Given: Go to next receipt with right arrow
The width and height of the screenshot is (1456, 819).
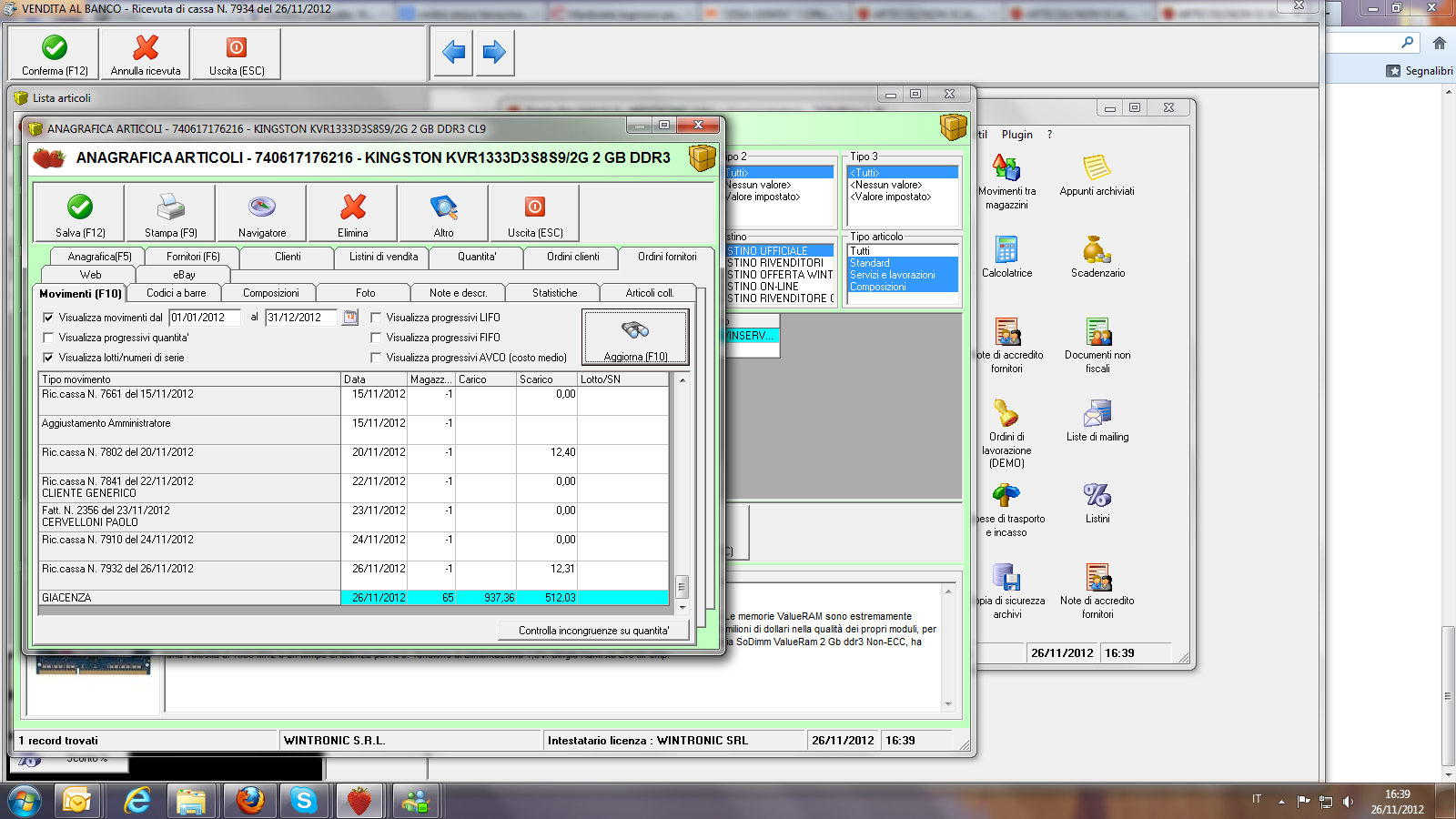Looking at the screenshot, I should (494, 53).
